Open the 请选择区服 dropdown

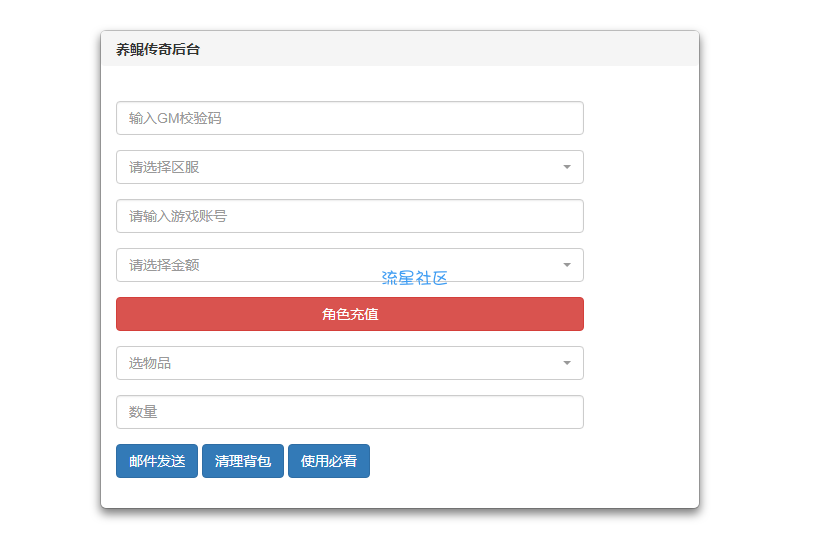(350, 167)
